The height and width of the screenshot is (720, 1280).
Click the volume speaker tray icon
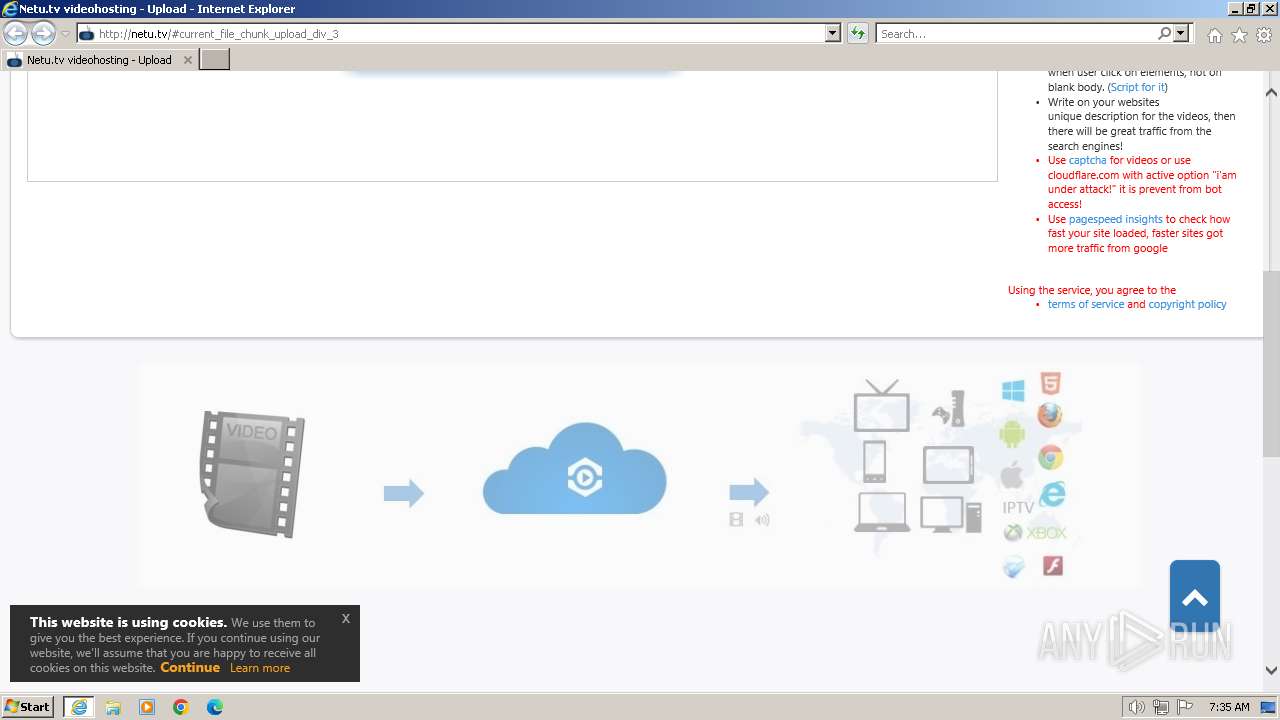pos(1136,707)
